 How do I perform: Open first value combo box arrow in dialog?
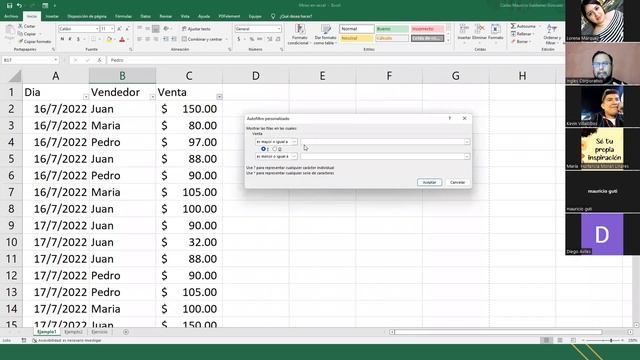click(467, 142)
